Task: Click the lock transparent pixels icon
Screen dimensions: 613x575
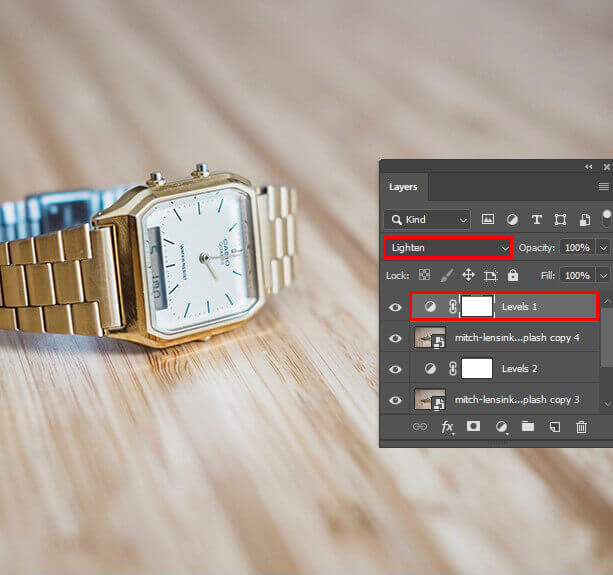Action: (x=425, y=275)
